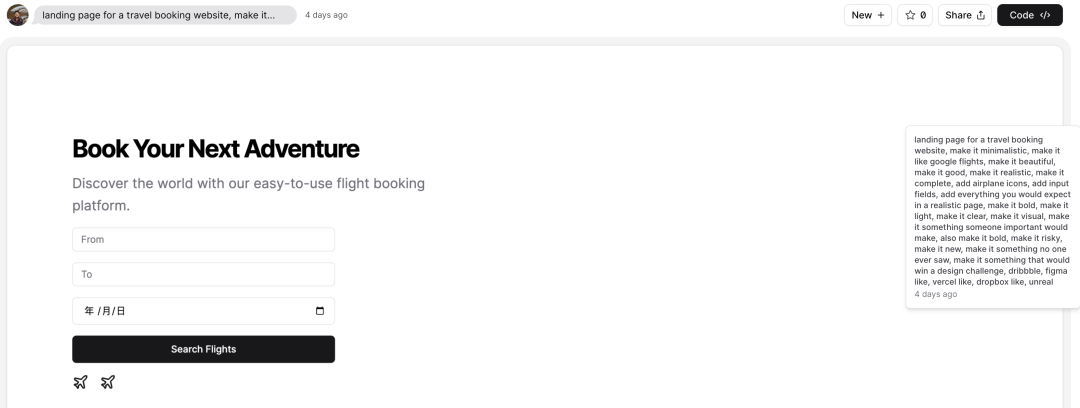Expand the truncated prompt pill in header

tap(165, 15)
